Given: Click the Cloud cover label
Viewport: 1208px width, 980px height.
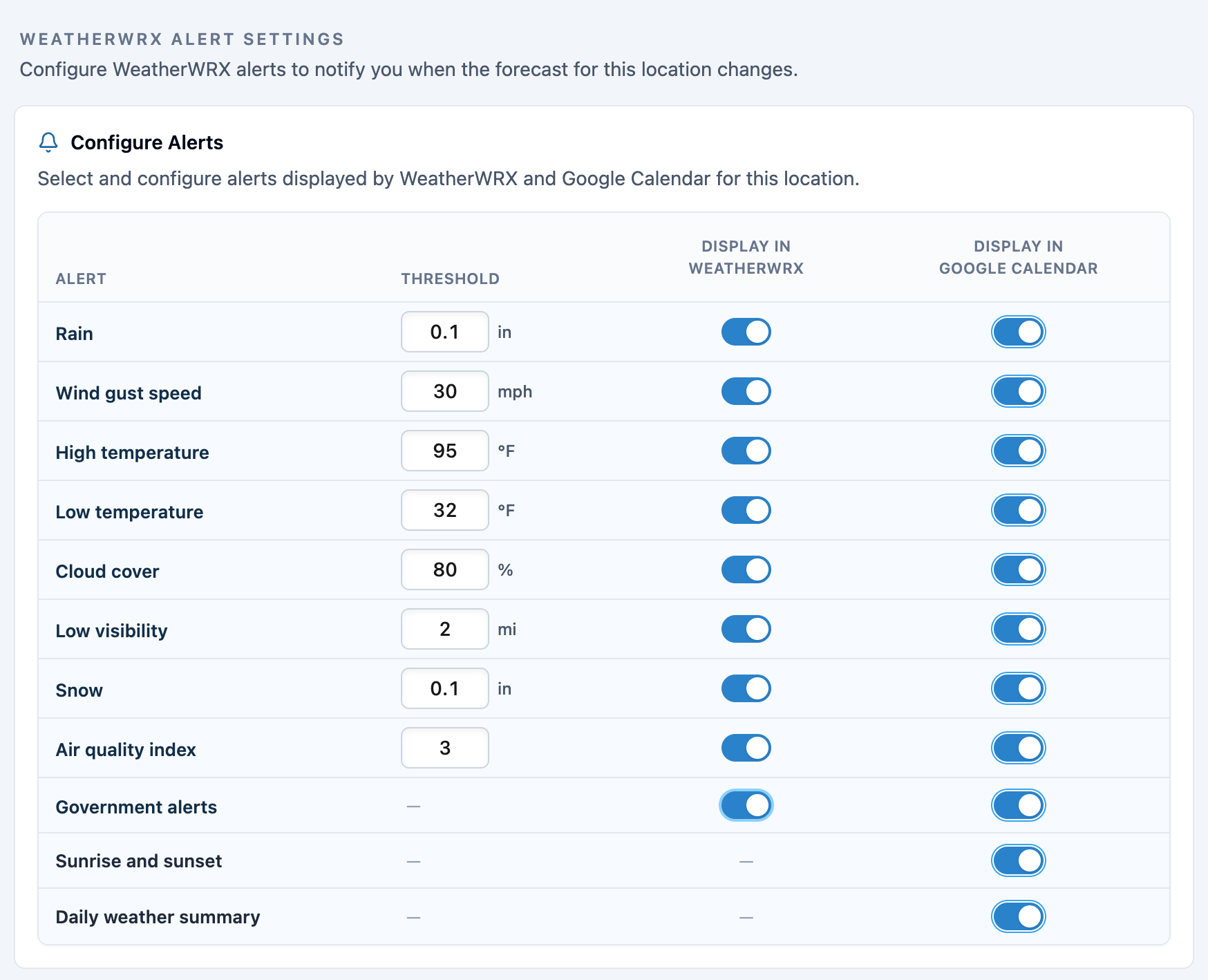Looking at the screenshot, I should pyautogui.click(x=107, y=572).
